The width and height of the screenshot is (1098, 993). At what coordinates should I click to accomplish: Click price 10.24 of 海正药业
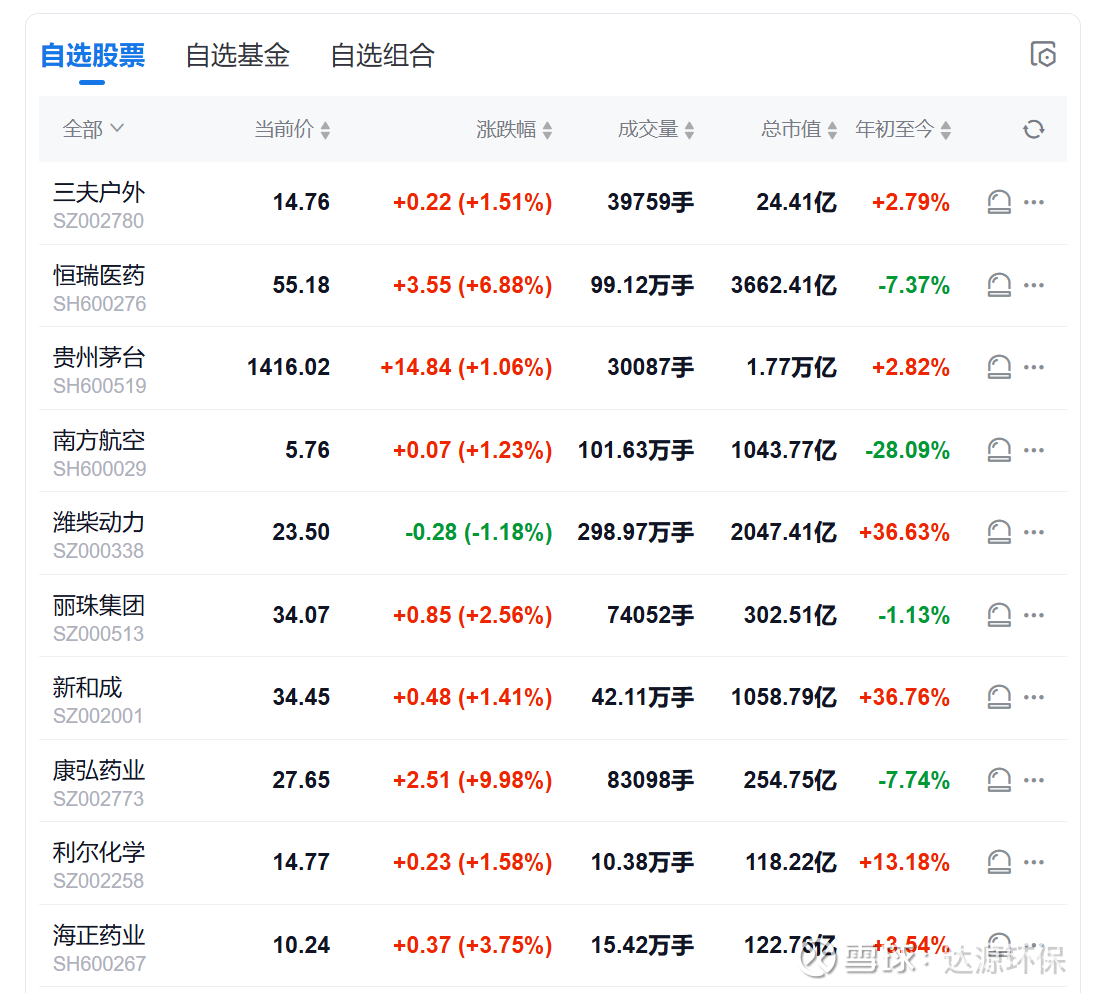(301, 945)
